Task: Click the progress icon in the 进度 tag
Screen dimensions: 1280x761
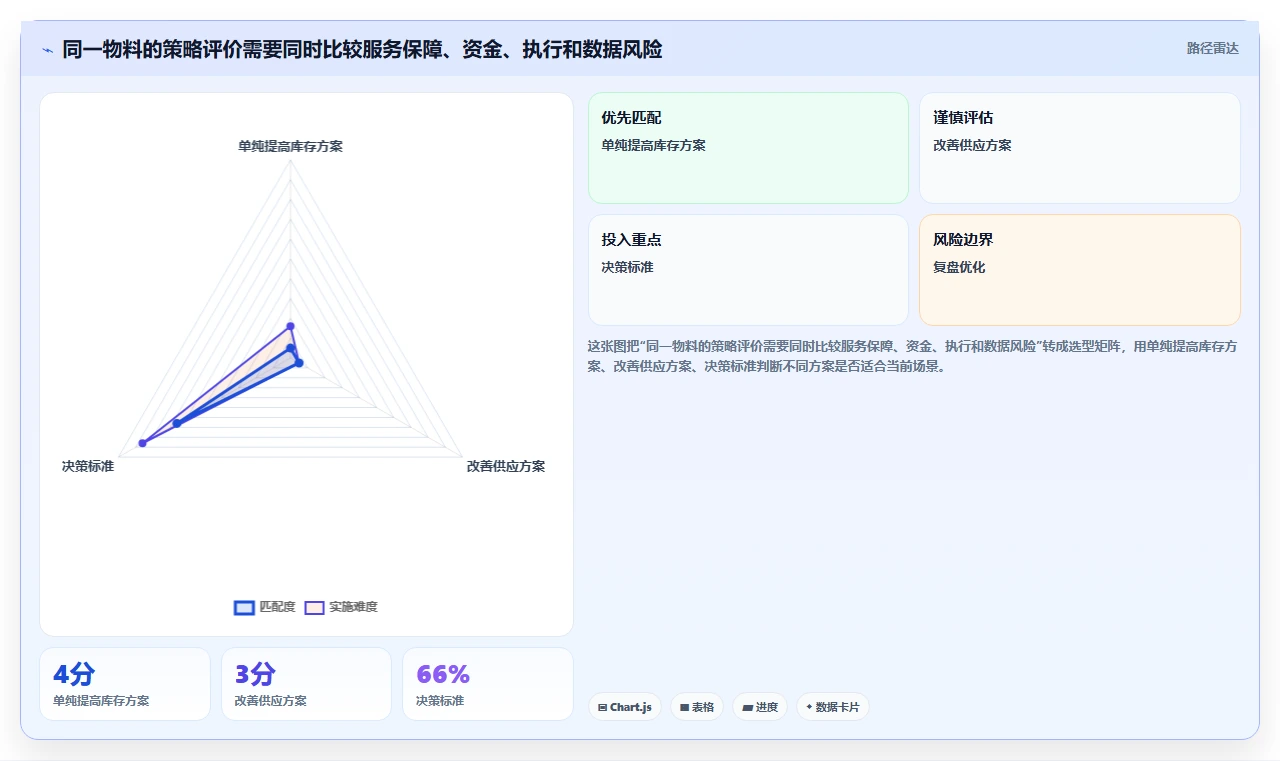Action: (x=747, y=707)
